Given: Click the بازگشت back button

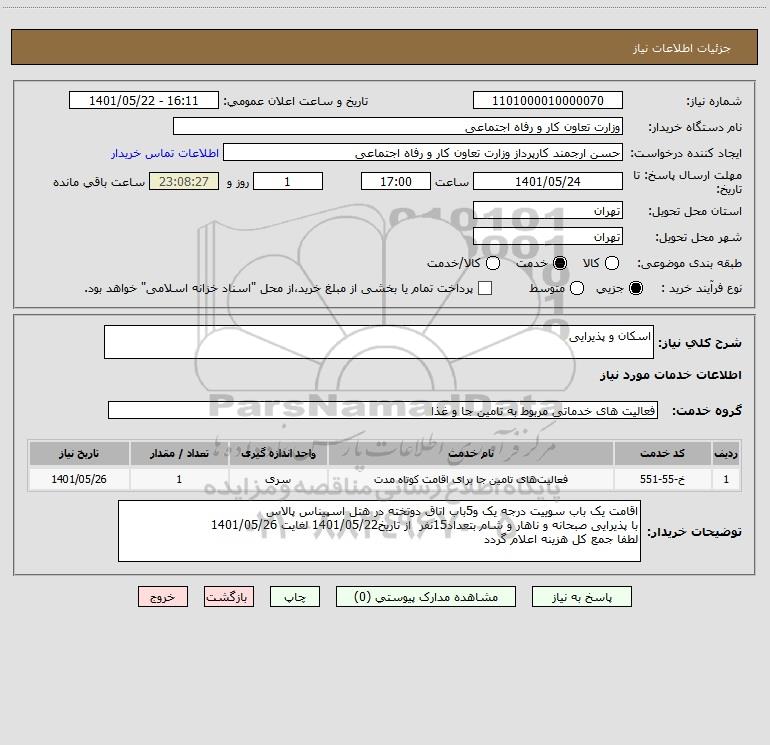Looking at the screenshot, I should 229,597.
